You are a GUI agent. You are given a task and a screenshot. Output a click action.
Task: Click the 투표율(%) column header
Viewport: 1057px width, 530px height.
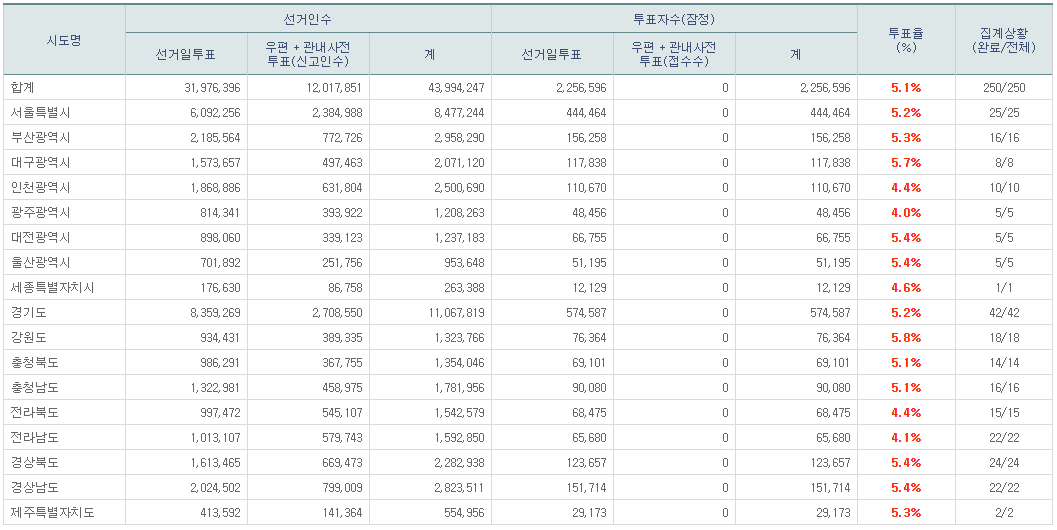coord(906,40)
